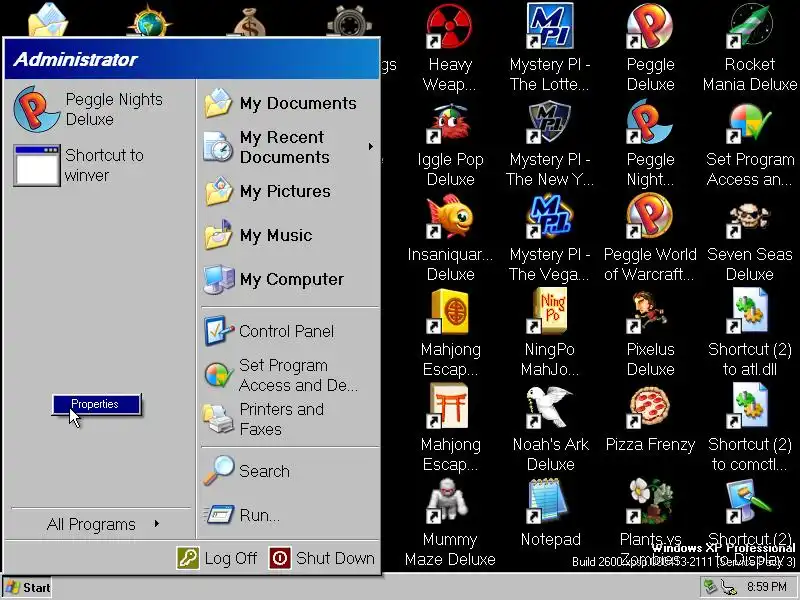Click the clock showing 8:59 PM
This screenshot has width=800, height=600.
[767, 587]
